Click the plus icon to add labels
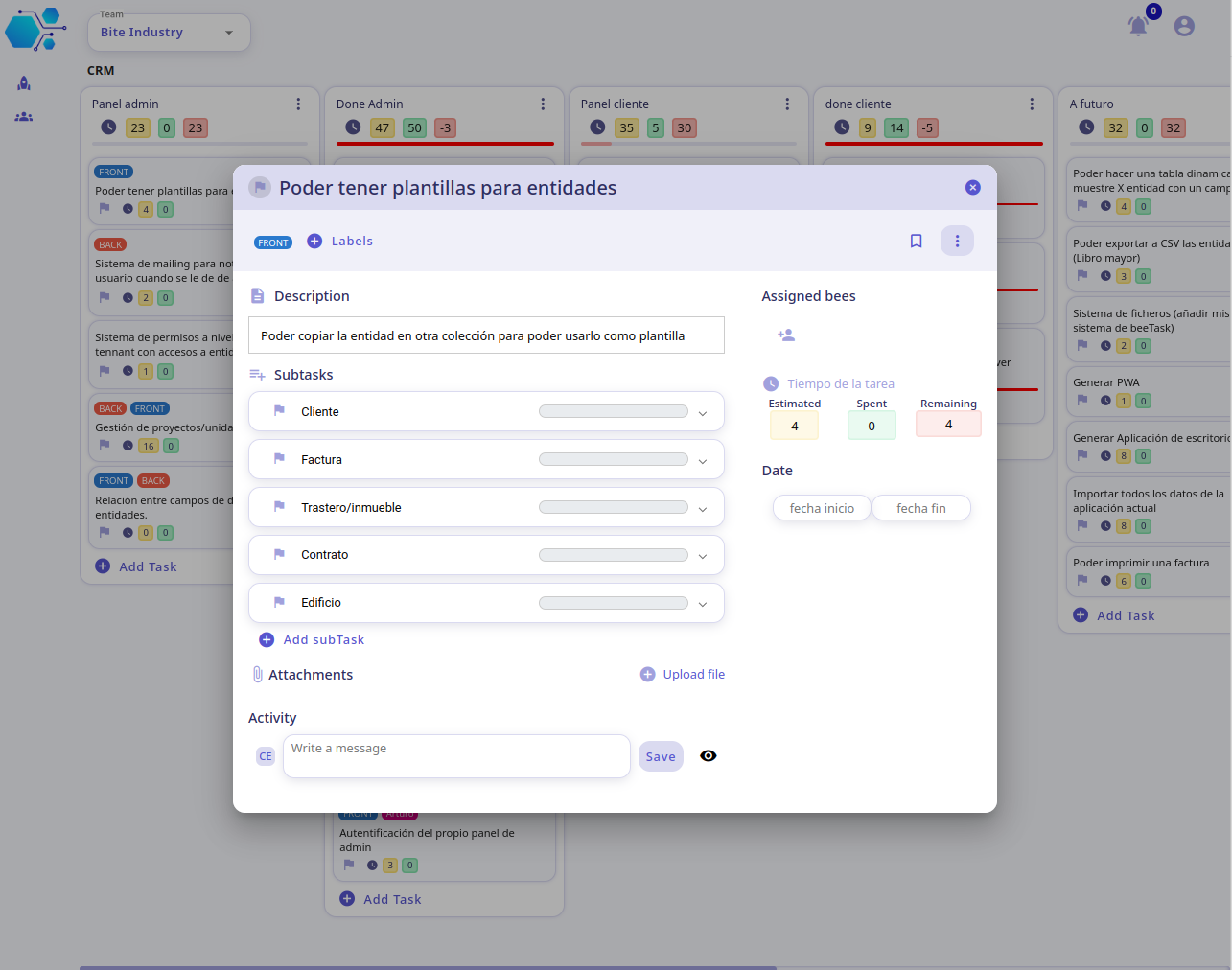 pyautogui.click(x=314, y=241)
